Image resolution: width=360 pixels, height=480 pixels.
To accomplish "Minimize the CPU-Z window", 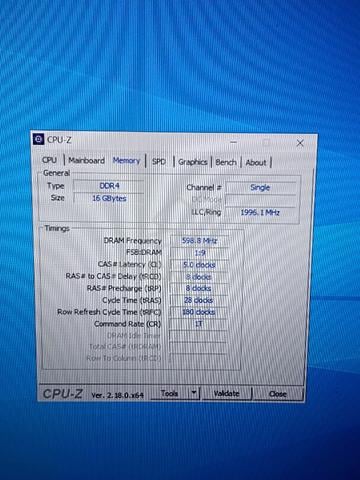I will (234, 142).
